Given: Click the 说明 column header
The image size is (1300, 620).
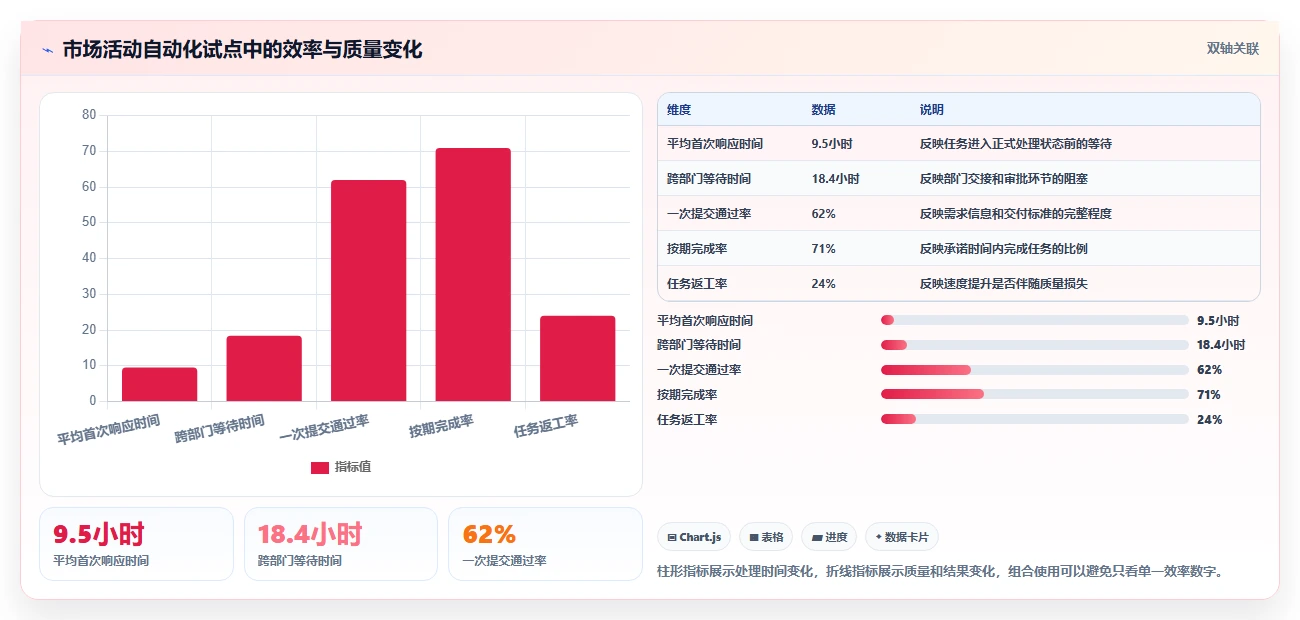Looking at the screenshot, I should coord(932,110).
